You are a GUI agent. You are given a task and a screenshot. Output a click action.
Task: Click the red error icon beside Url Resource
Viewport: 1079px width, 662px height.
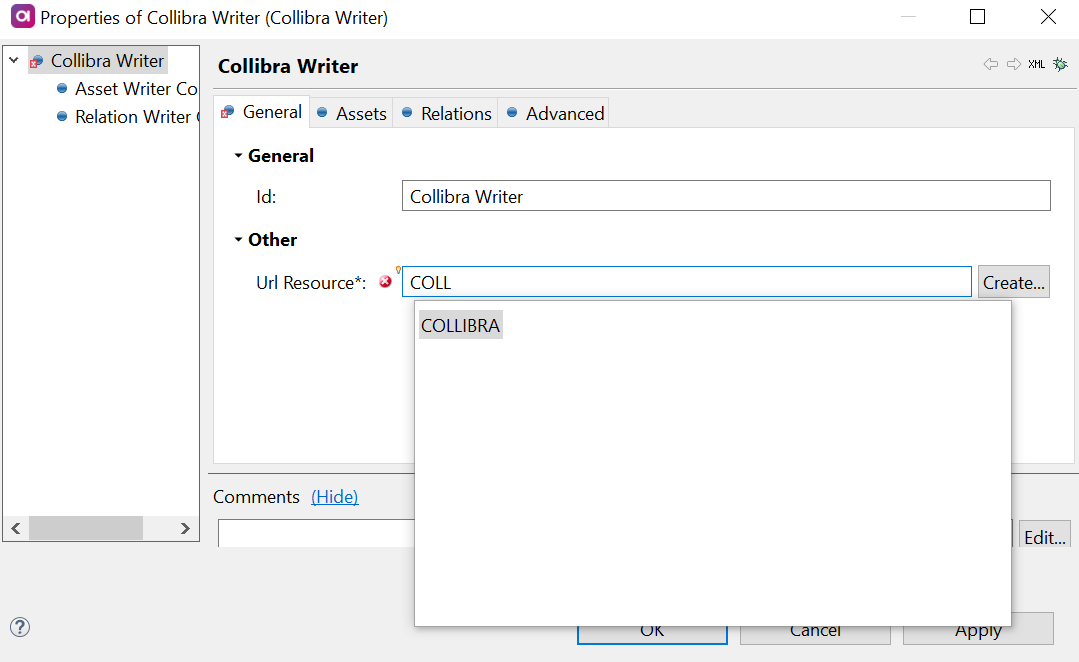tap(386, 282)
